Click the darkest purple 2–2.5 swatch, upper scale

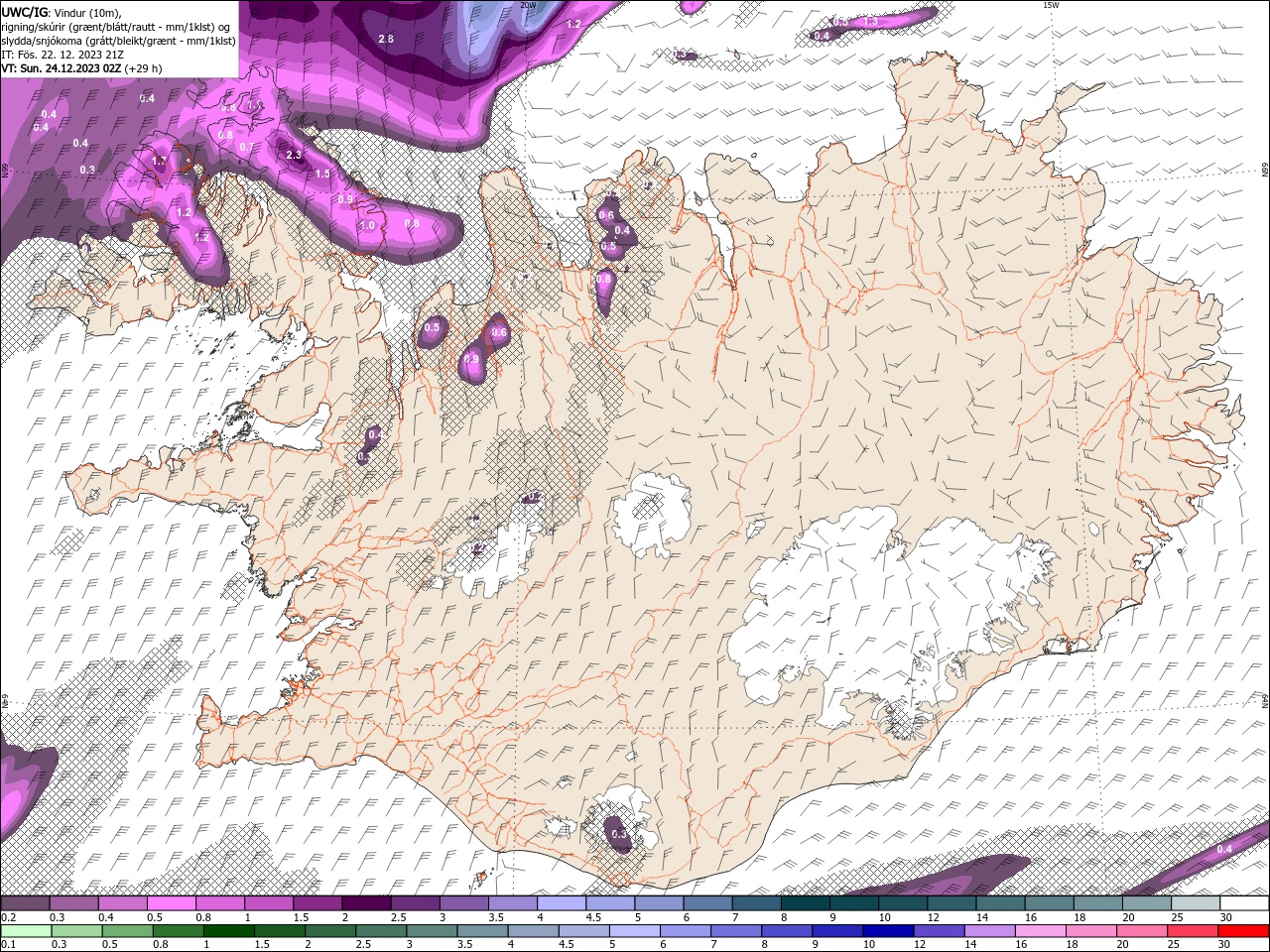(366, 903)
